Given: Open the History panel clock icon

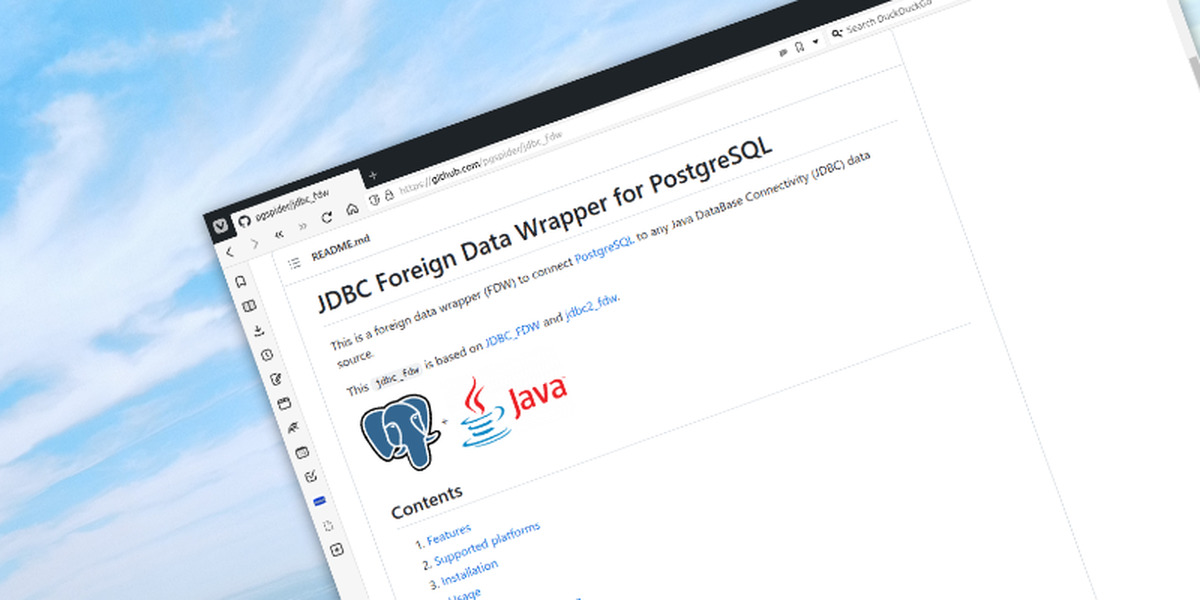Looking at the screenshot, I should tap(267, 355).
